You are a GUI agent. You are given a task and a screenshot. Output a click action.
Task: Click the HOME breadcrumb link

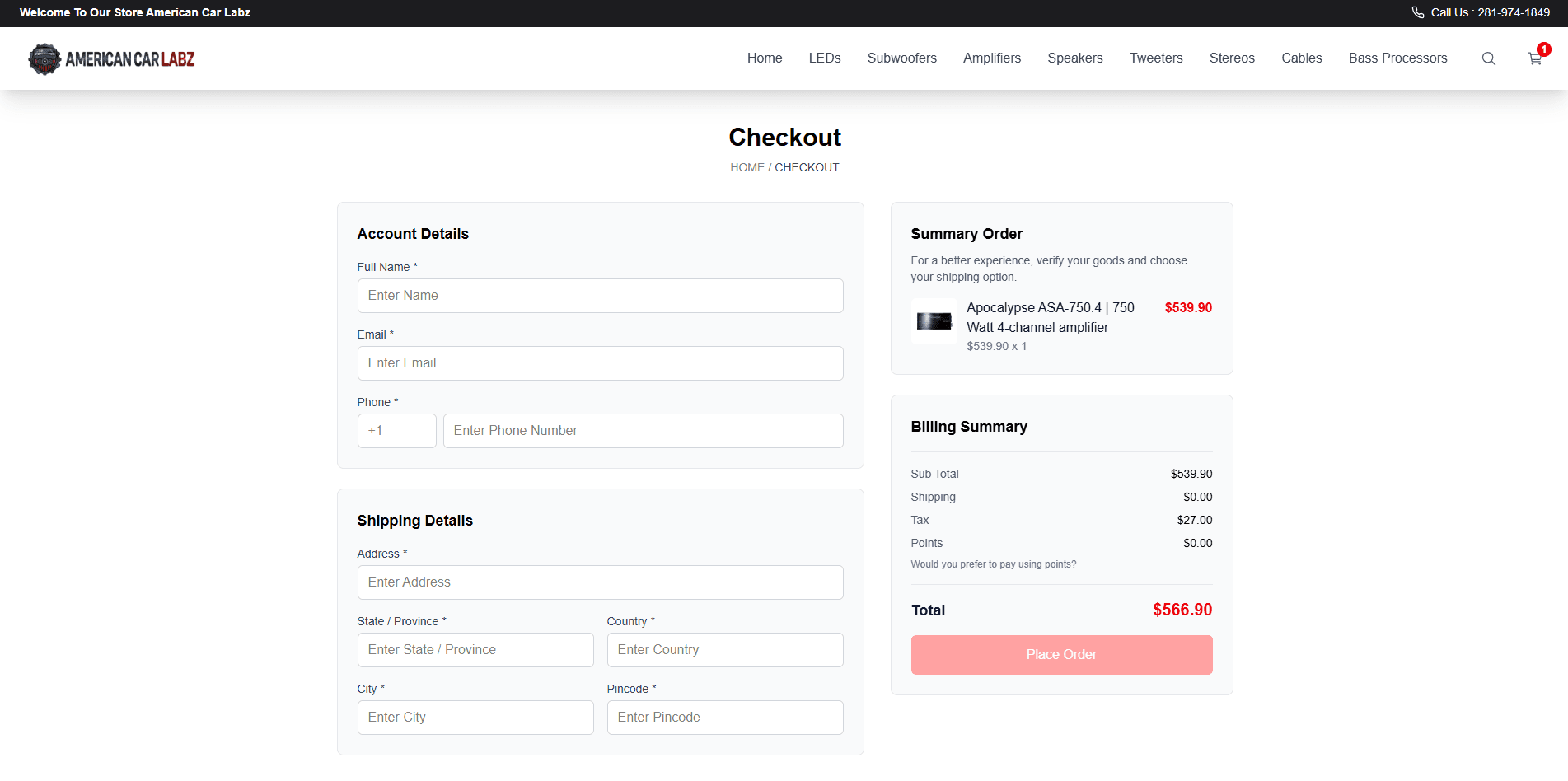[x=747, y=167]
